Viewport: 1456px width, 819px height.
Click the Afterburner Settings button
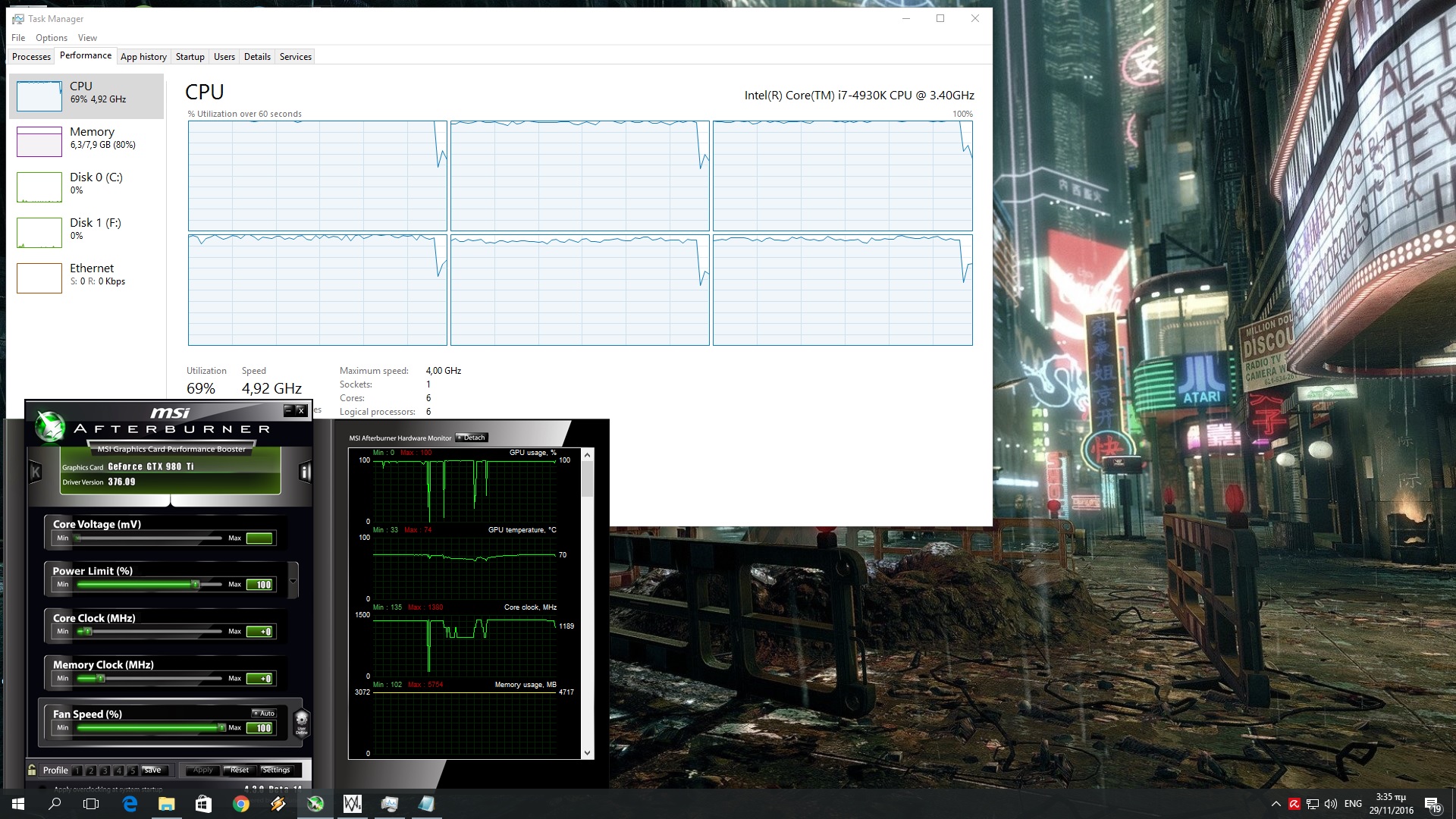276,770
